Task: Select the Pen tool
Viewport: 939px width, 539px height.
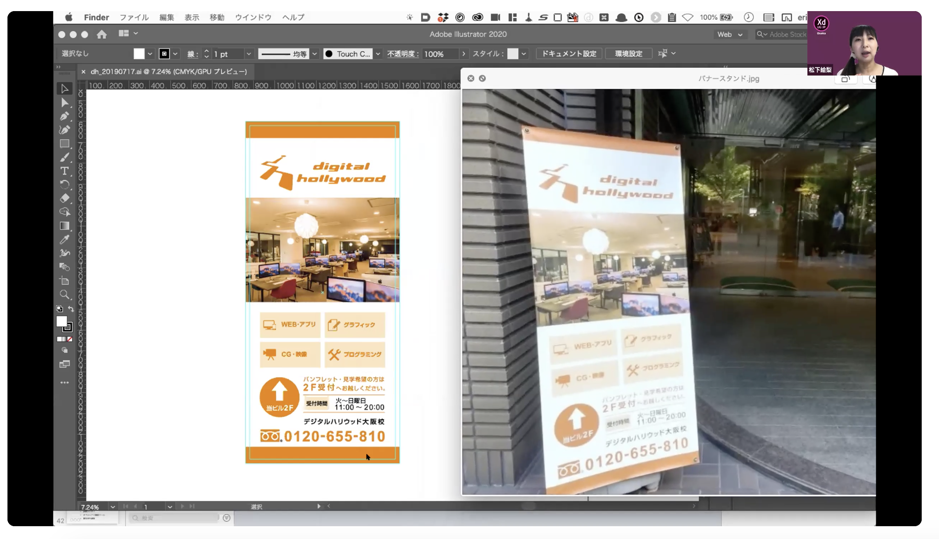Action: [x=65, y=116]
